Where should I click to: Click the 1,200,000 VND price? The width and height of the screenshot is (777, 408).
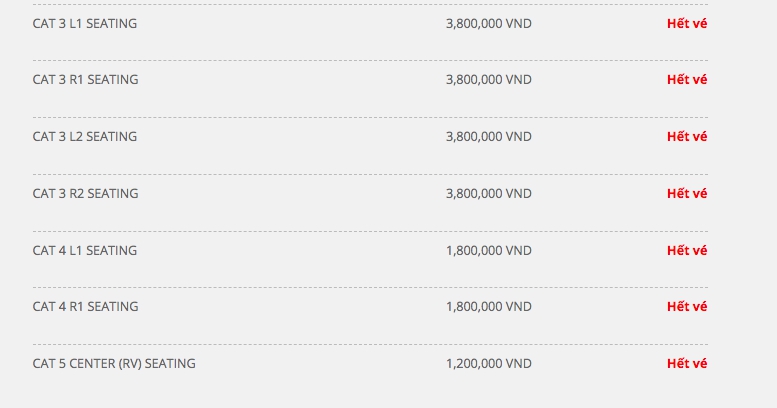point(488,364)
